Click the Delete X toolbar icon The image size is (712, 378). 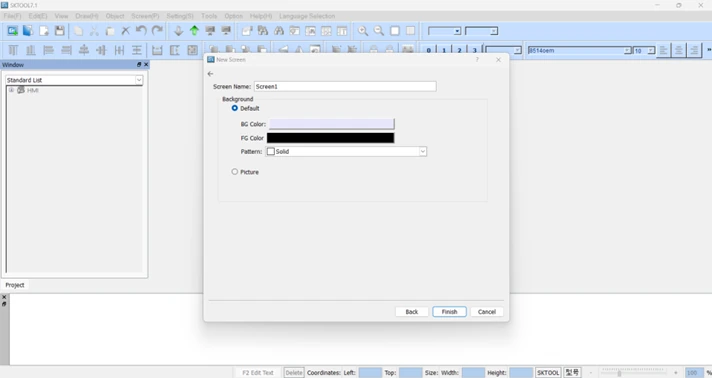[125, 31]
